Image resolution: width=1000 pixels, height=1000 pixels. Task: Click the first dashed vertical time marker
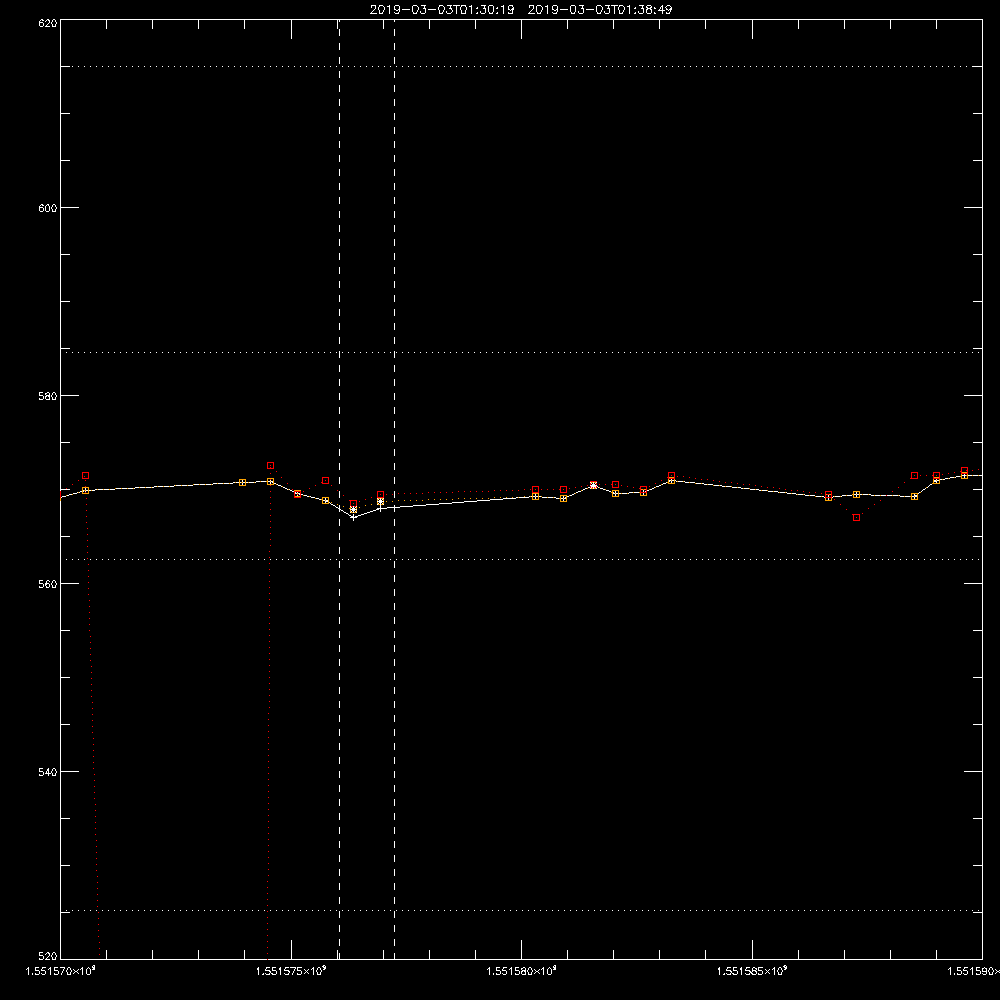[x=339, y=489]
